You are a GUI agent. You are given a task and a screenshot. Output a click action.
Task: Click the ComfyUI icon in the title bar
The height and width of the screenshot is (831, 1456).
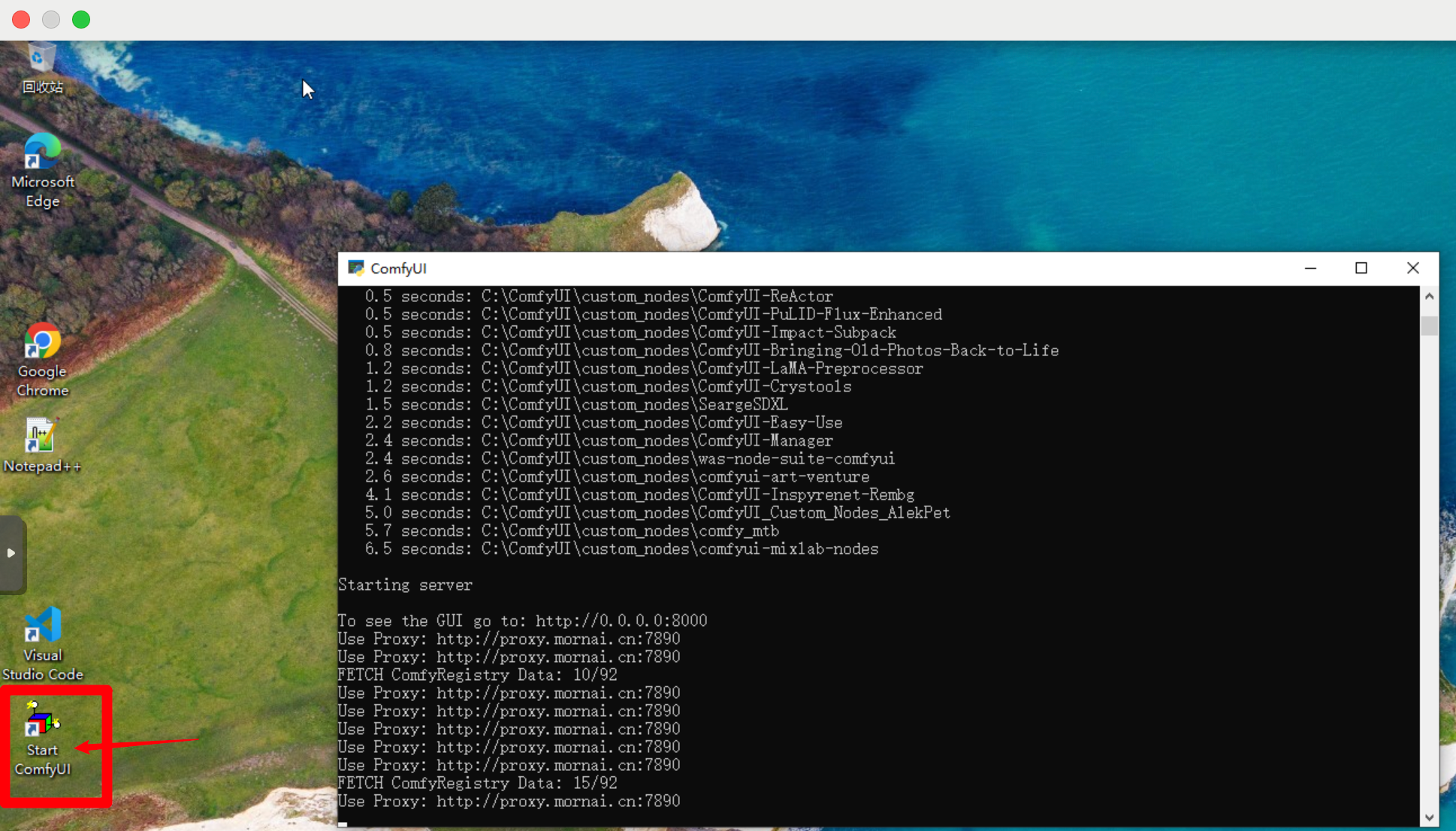[356, 268]
